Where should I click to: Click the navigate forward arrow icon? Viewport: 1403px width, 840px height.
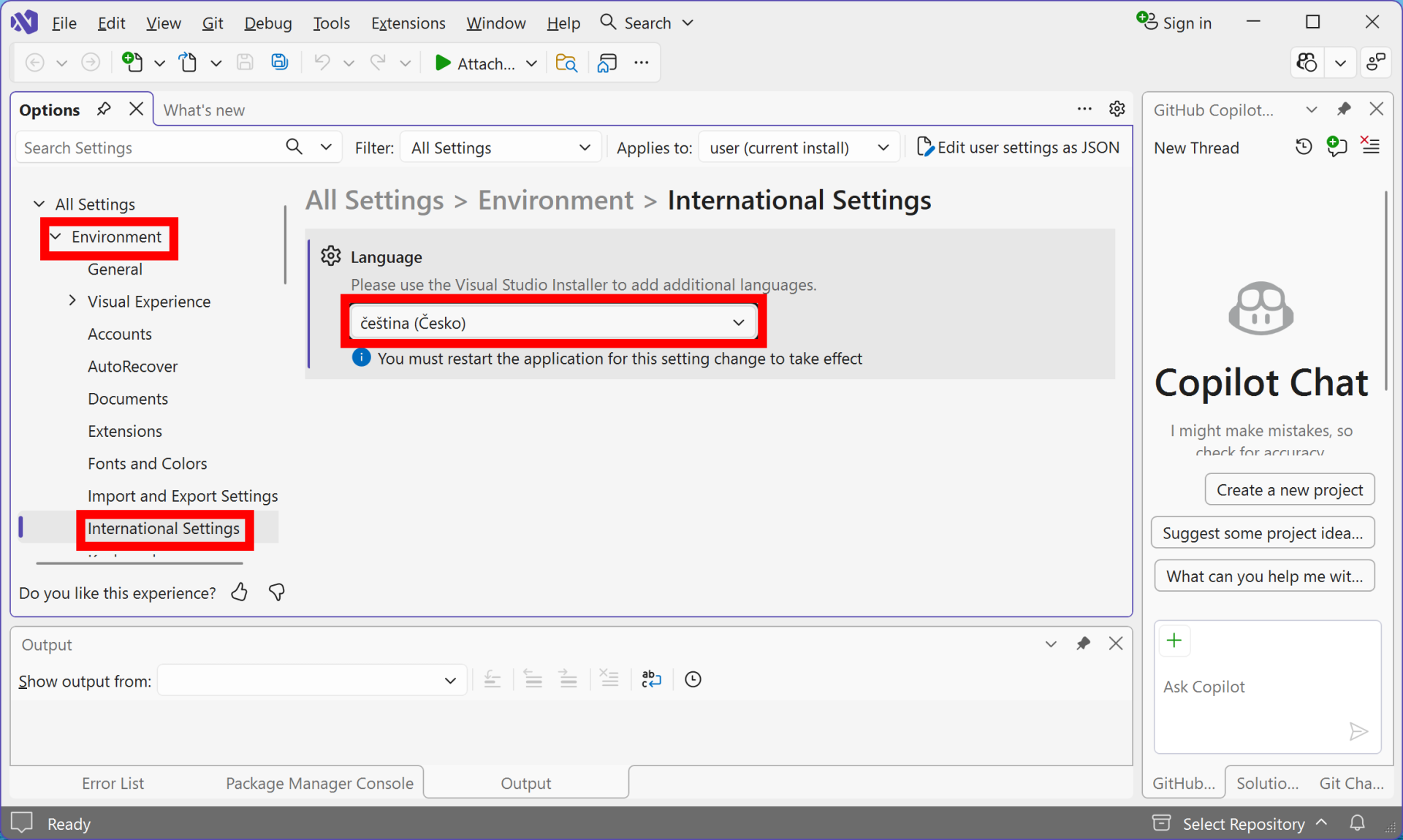click(91, 63)
